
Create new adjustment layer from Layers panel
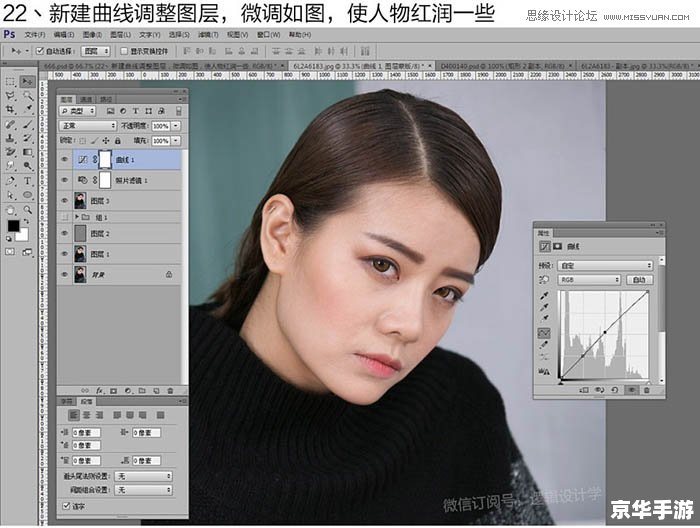128,391
